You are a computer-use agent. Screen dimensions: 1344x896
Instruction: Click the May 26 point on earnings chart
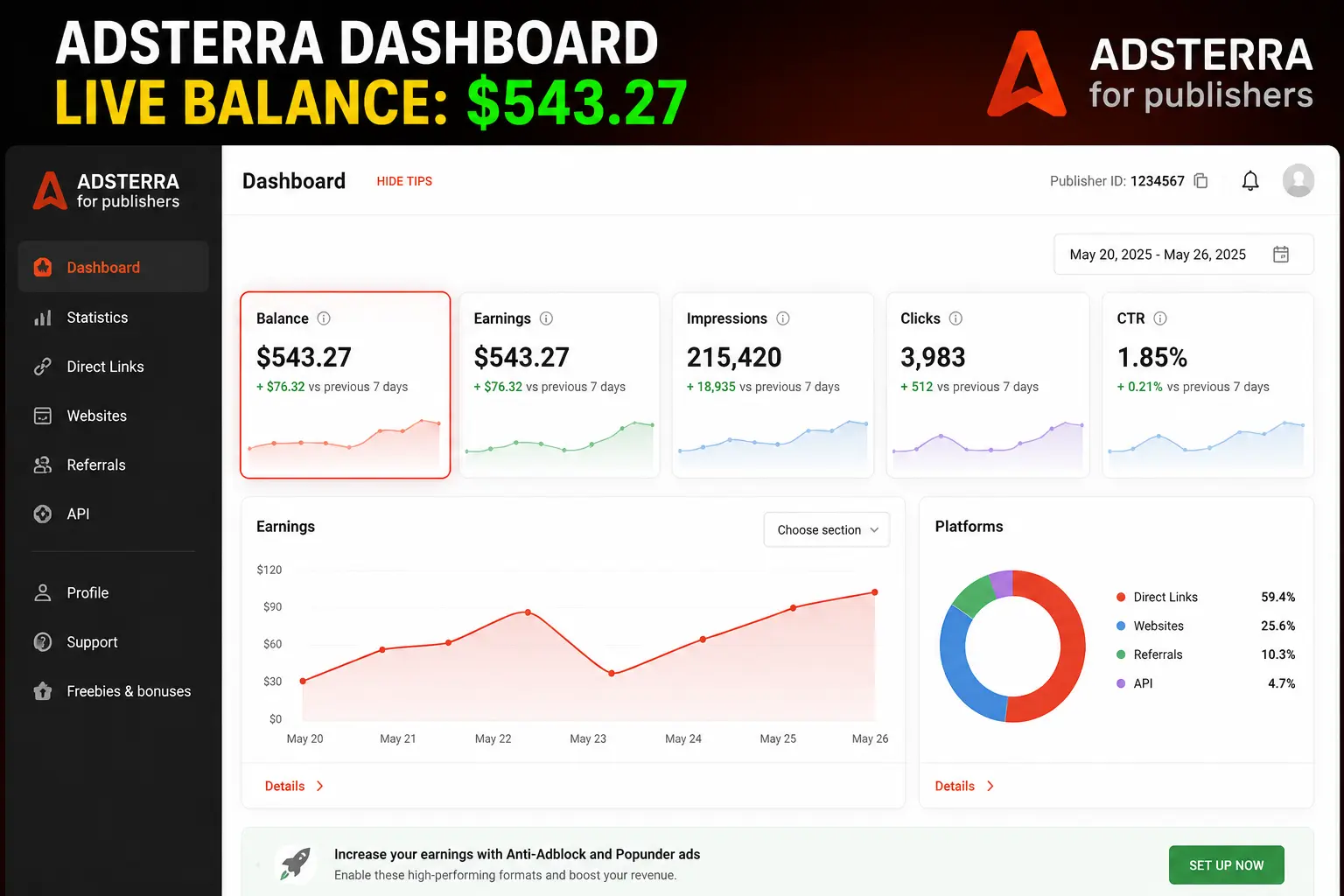pyautogui.click(x=875, y=592)
